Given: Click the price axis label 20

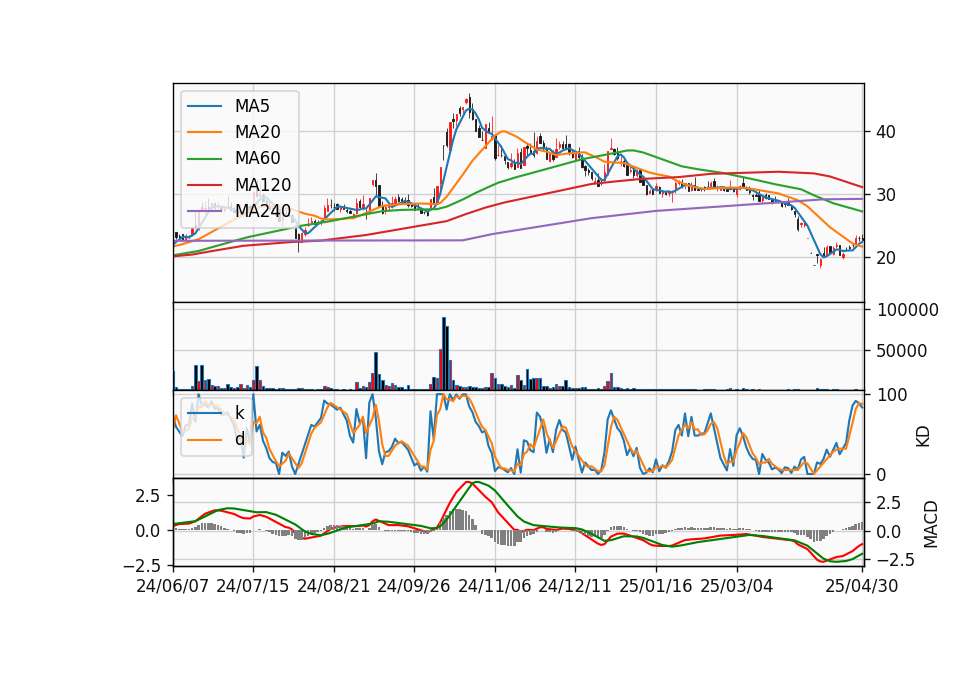Looking at the screenshot, I should point(885,258).
